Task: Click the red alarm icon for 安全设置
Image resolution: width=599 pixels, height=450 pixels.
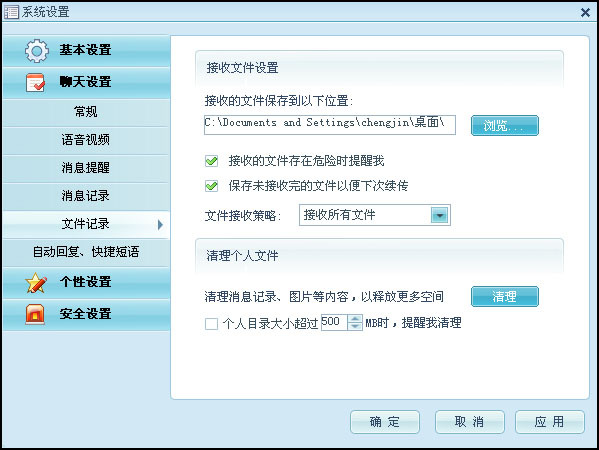Action: [x=35, y=314]
